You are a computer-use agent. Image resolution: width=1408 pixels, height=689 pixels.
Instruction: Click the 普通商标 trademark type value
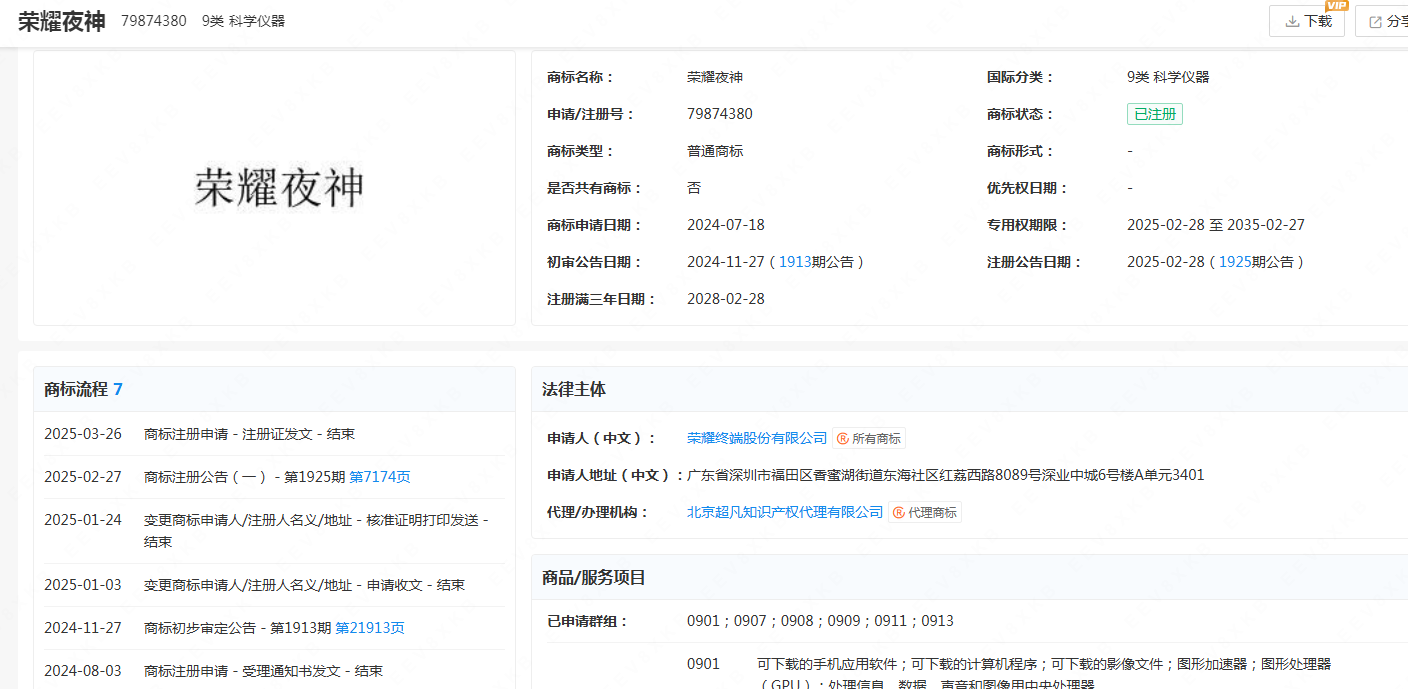pyautogui.click(x=715, y=151)
